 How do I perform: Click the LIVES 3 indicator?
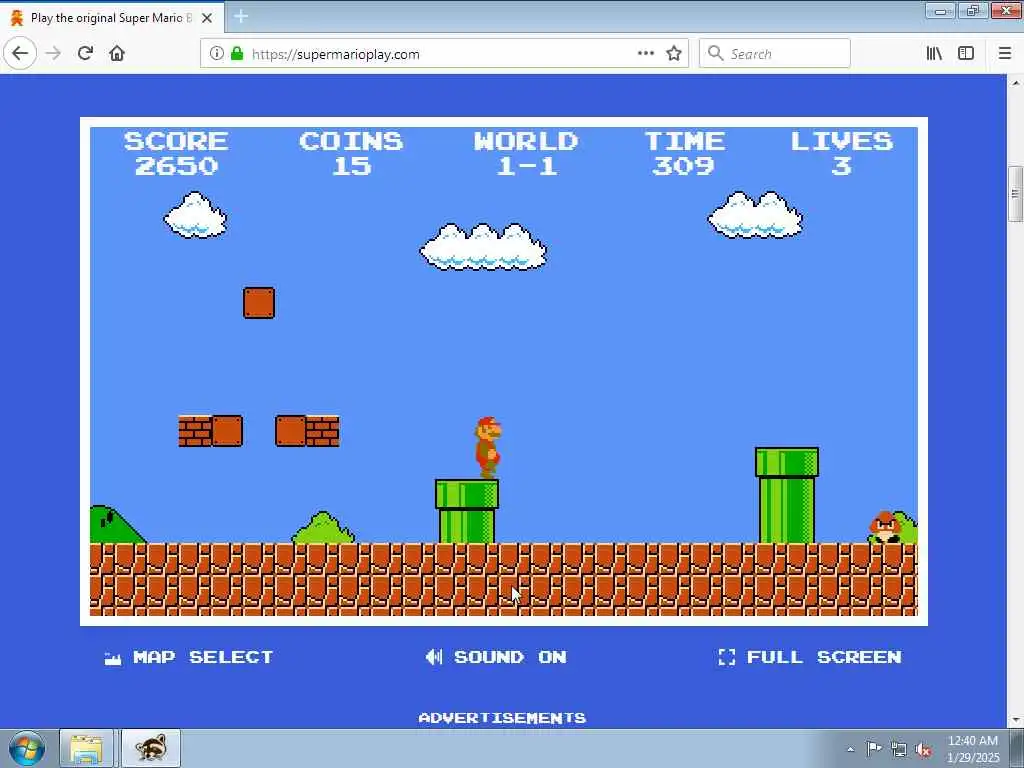pos(842,154)
